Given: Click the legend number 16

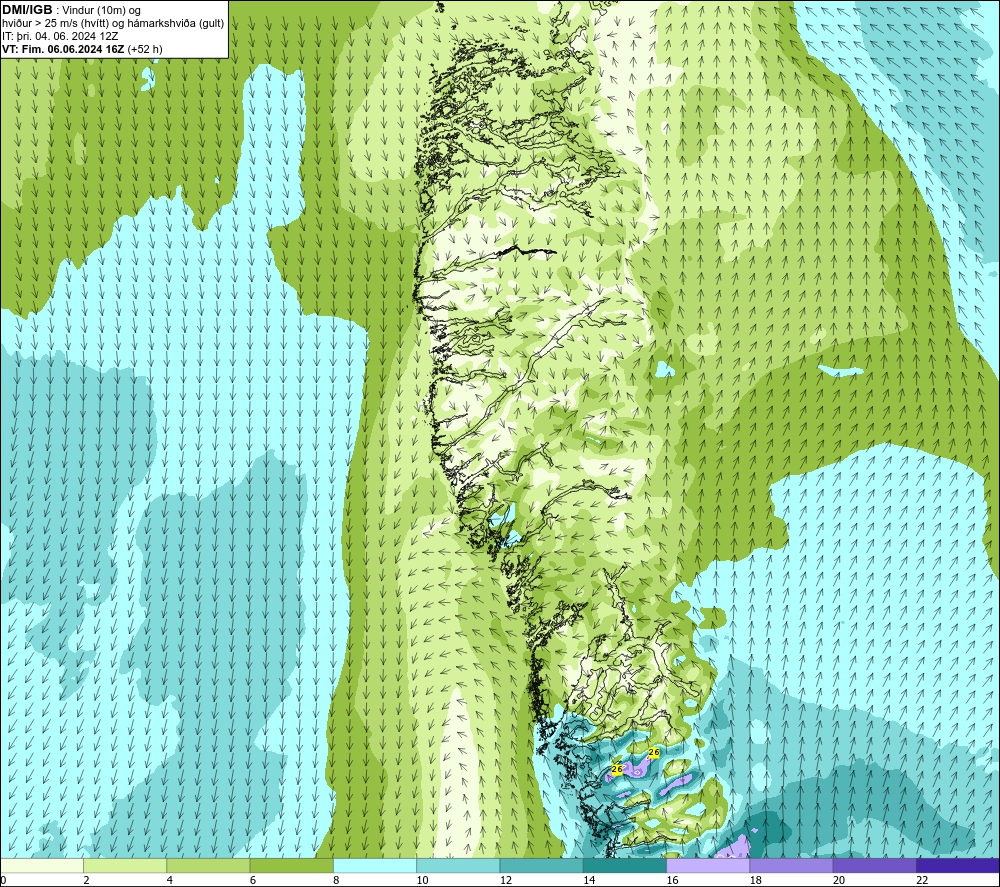Looking at the screenshot, I should pyautogui.click(x=672, y=880).
